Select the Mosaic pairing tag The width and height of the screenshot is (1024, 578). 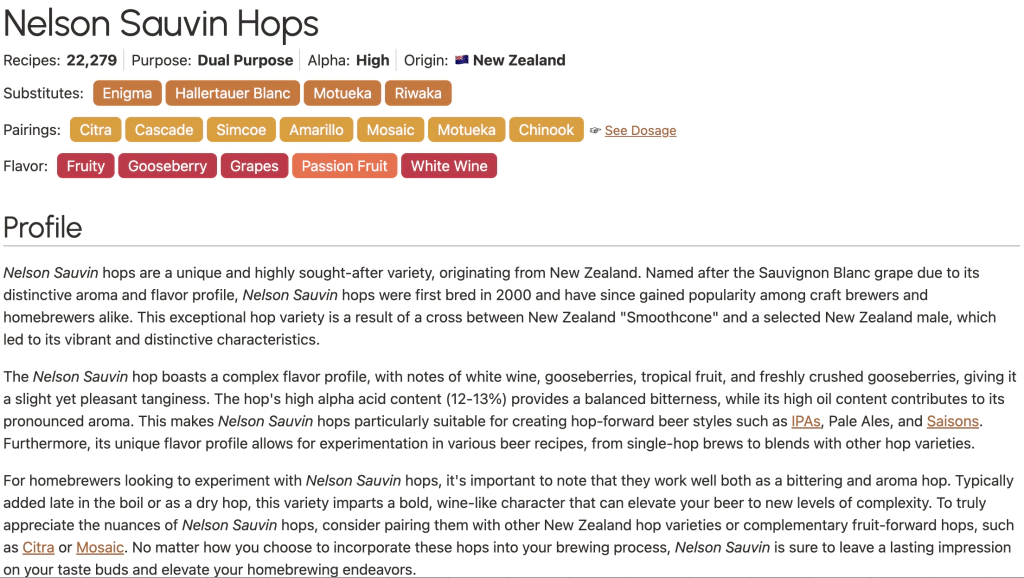[x=390, y=130]
